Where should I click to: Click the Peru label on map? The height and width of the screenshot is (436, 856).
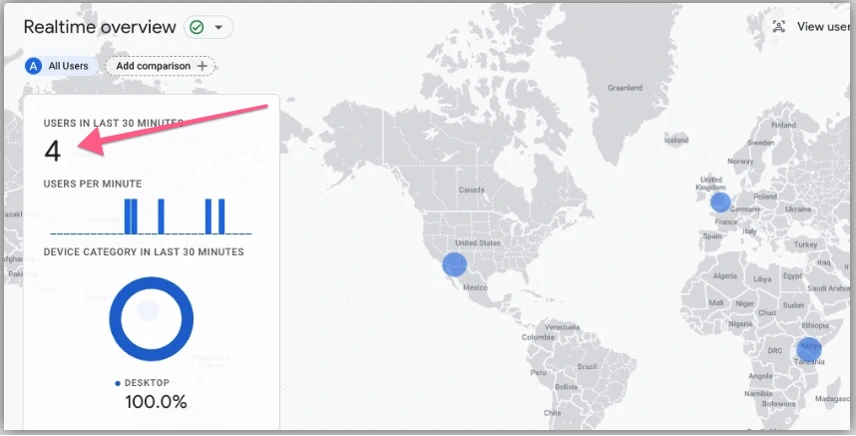(538, 373)
